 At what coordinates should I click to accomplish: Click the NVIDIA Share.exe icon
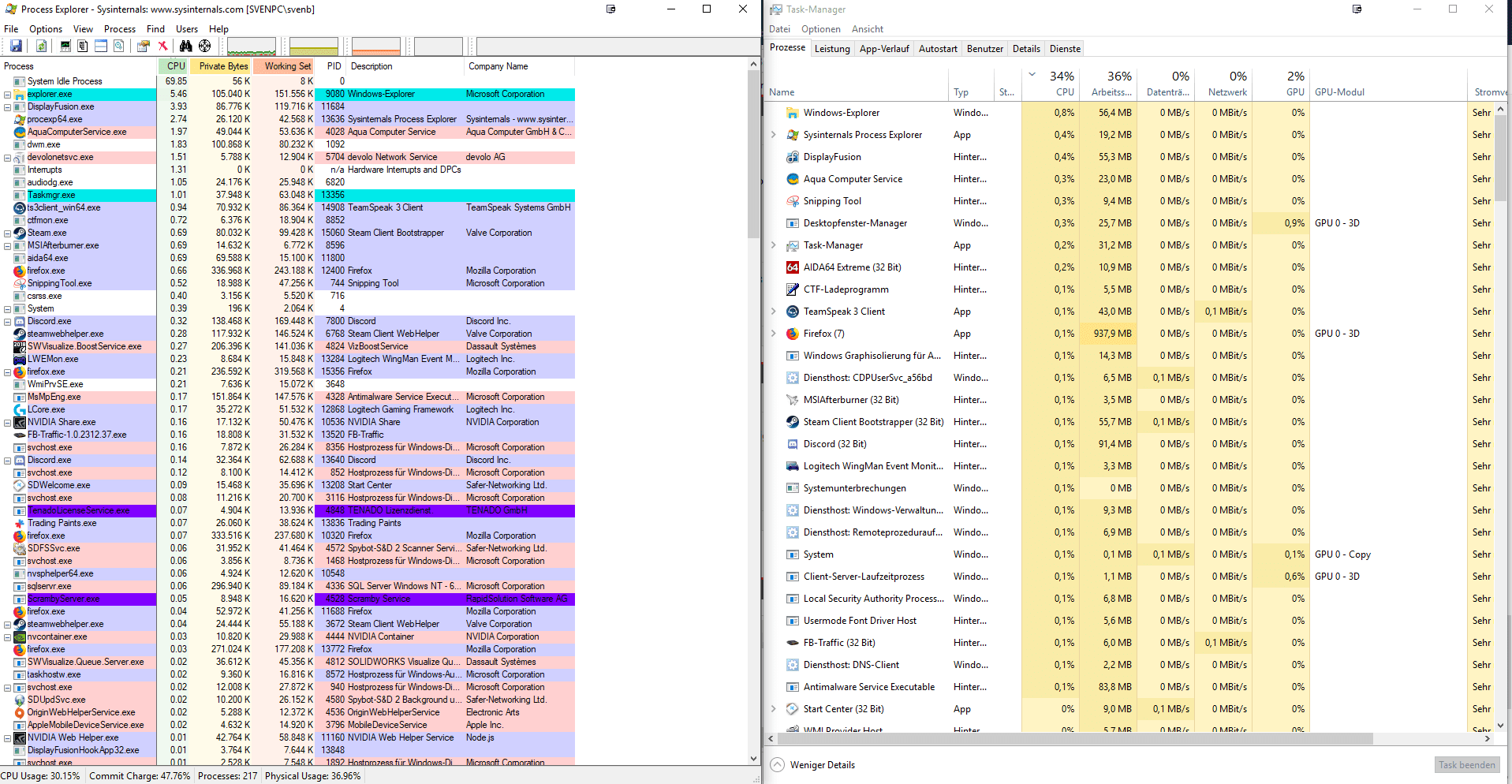click(x=20, y=422)
